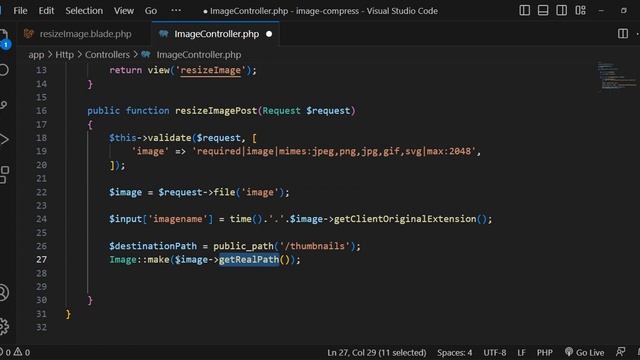This screenshot has width=640, height=360.
Task: Click the 'app' breadcrumb segment
Action: point(36,55)
